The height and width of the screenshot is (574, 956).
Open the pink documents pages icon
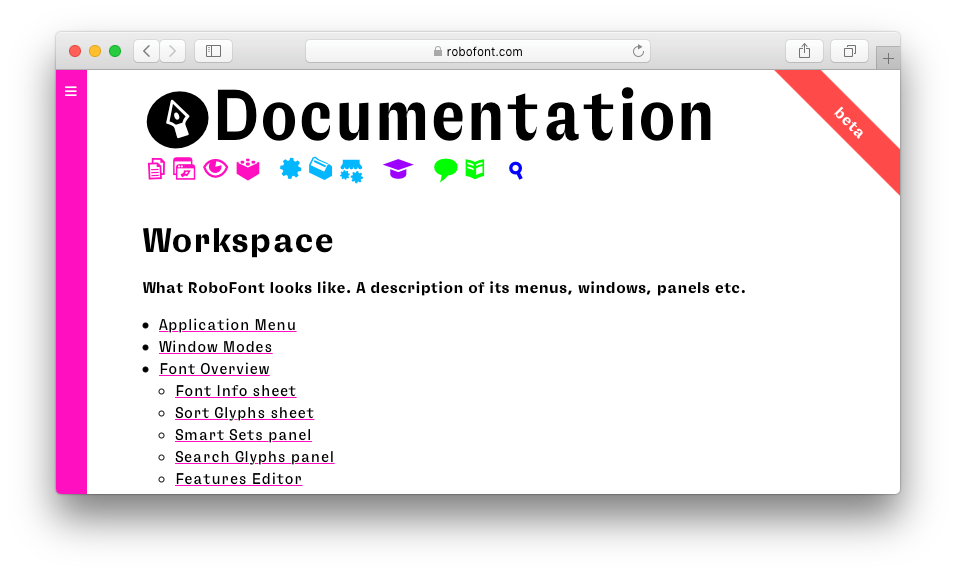156,169
